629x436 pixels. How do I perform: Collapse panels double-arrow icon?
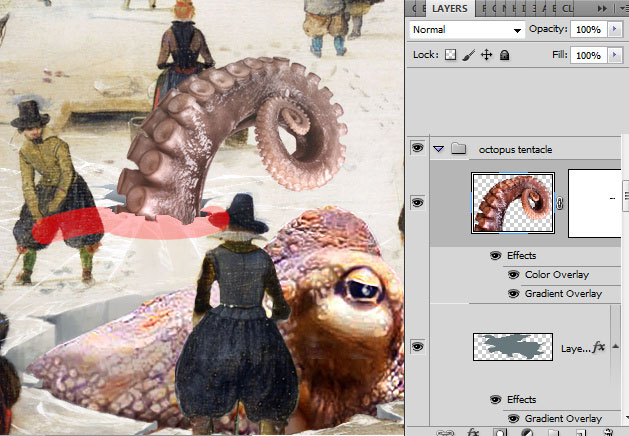click(602, 8)
